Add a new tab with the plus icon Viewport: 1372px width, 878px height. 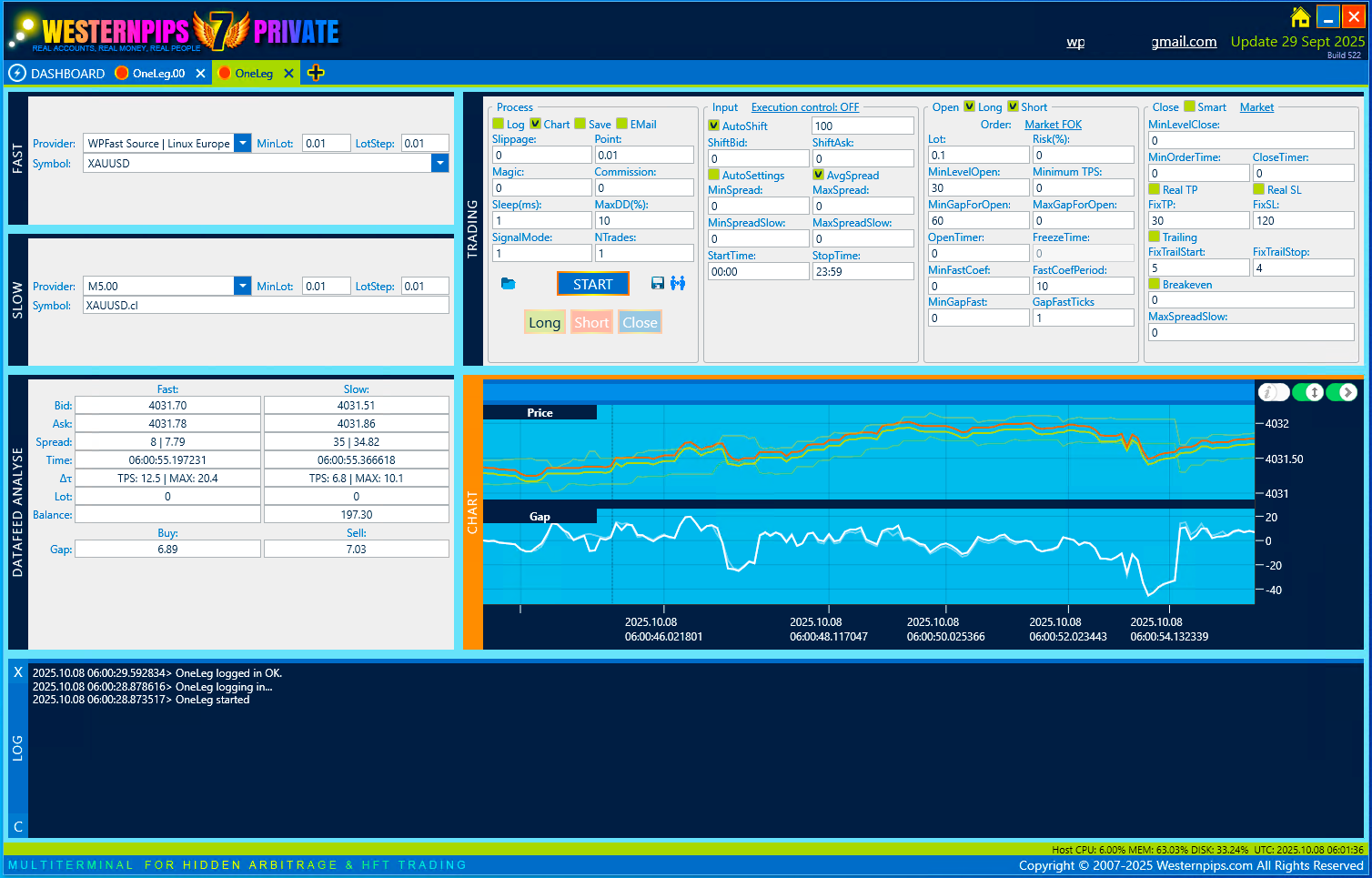(316, 73)
